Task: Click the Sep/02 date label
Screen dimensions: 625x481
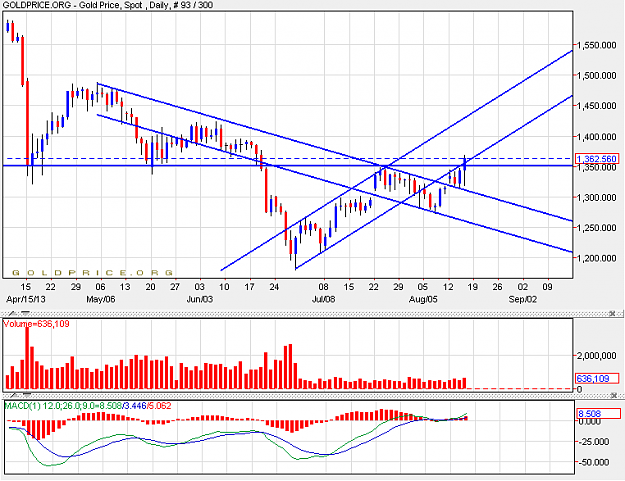Action: pyautogui.click(x=523, y=299)
